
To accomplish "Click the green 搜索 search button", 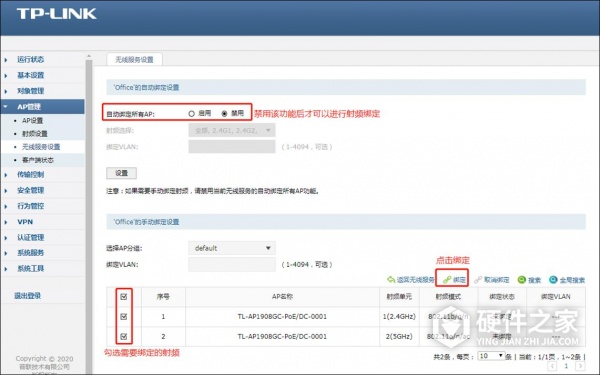I will [529, 280].
